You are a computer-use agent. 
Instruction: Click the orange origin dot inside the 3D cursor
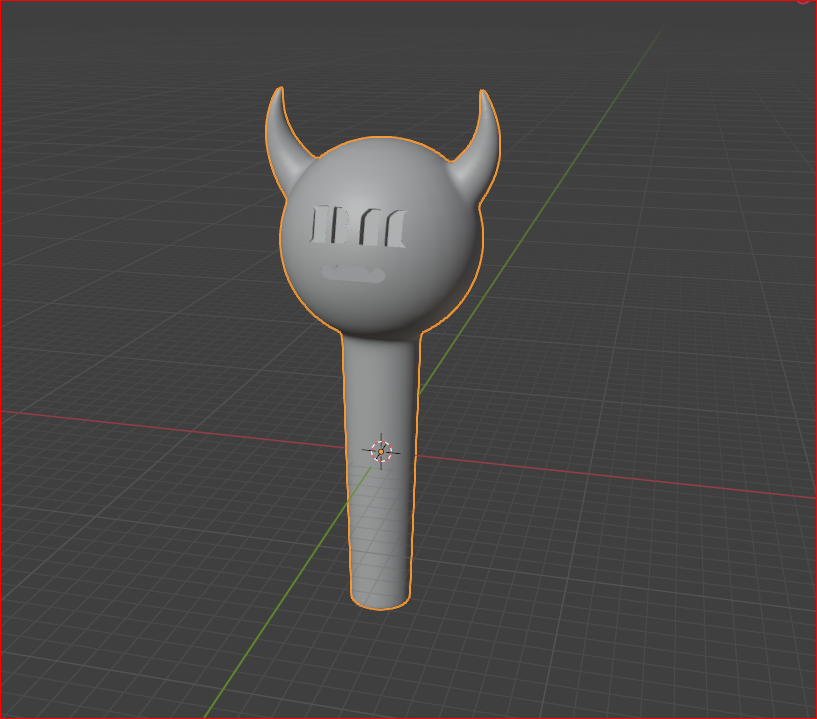[x=381, y=452]
